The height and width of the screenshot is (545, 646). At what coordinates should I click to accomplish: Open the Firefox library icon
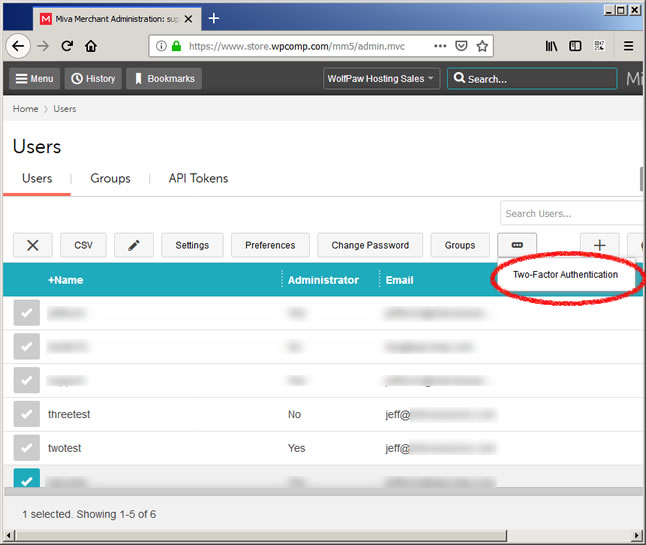point(552,46)
